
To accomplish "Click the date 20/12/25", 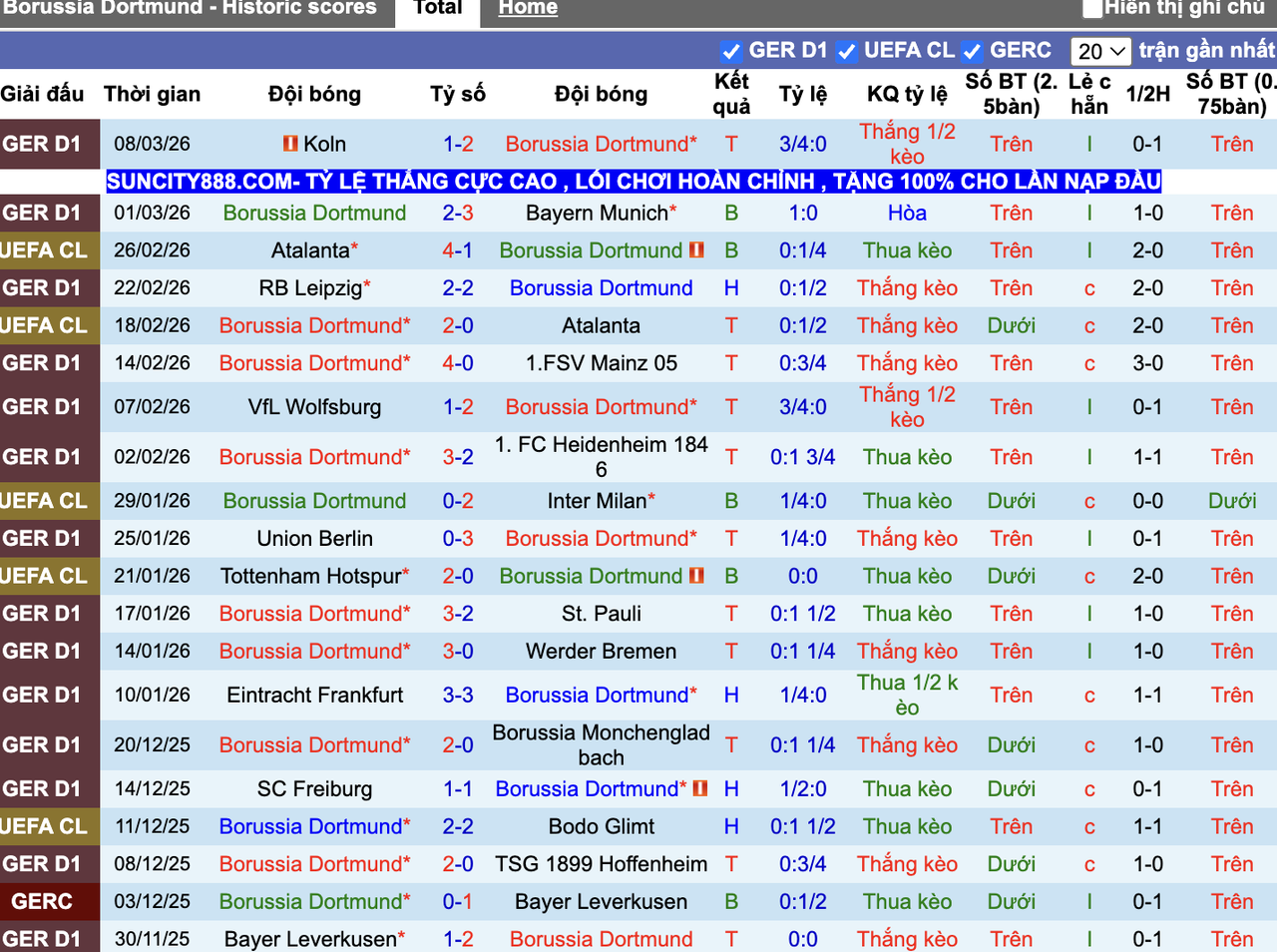I will tap(152, 745).
